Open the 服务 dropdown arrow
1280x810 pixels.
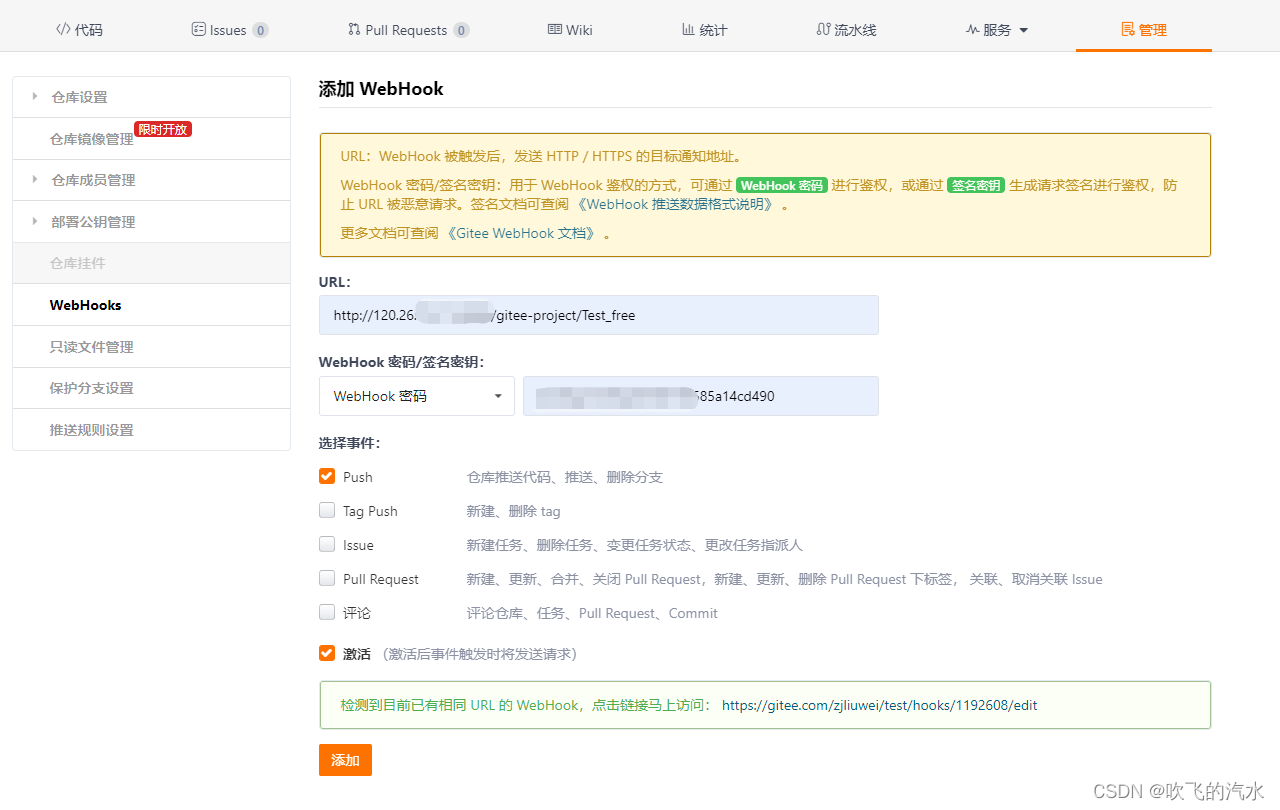(1023, 31)
